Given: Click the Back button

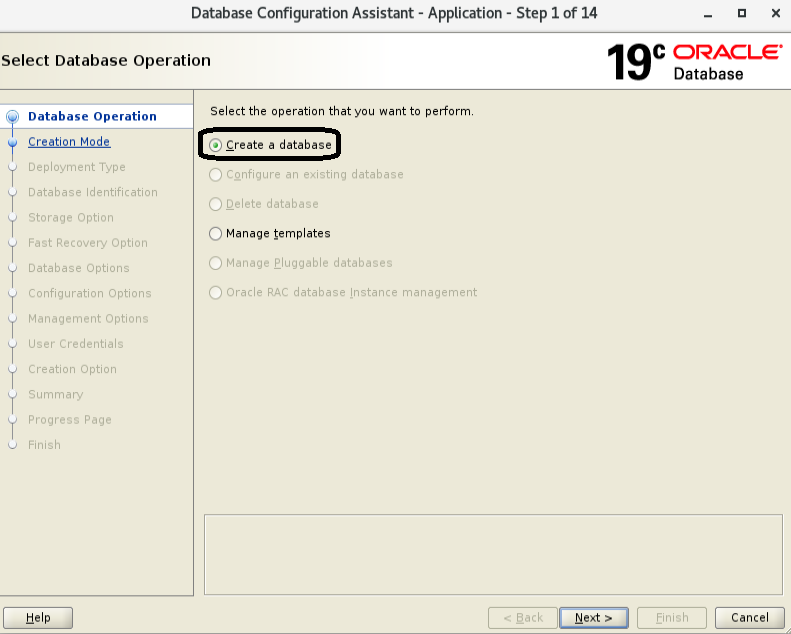Looking at the screenshot, I should (x=523, y=617).
